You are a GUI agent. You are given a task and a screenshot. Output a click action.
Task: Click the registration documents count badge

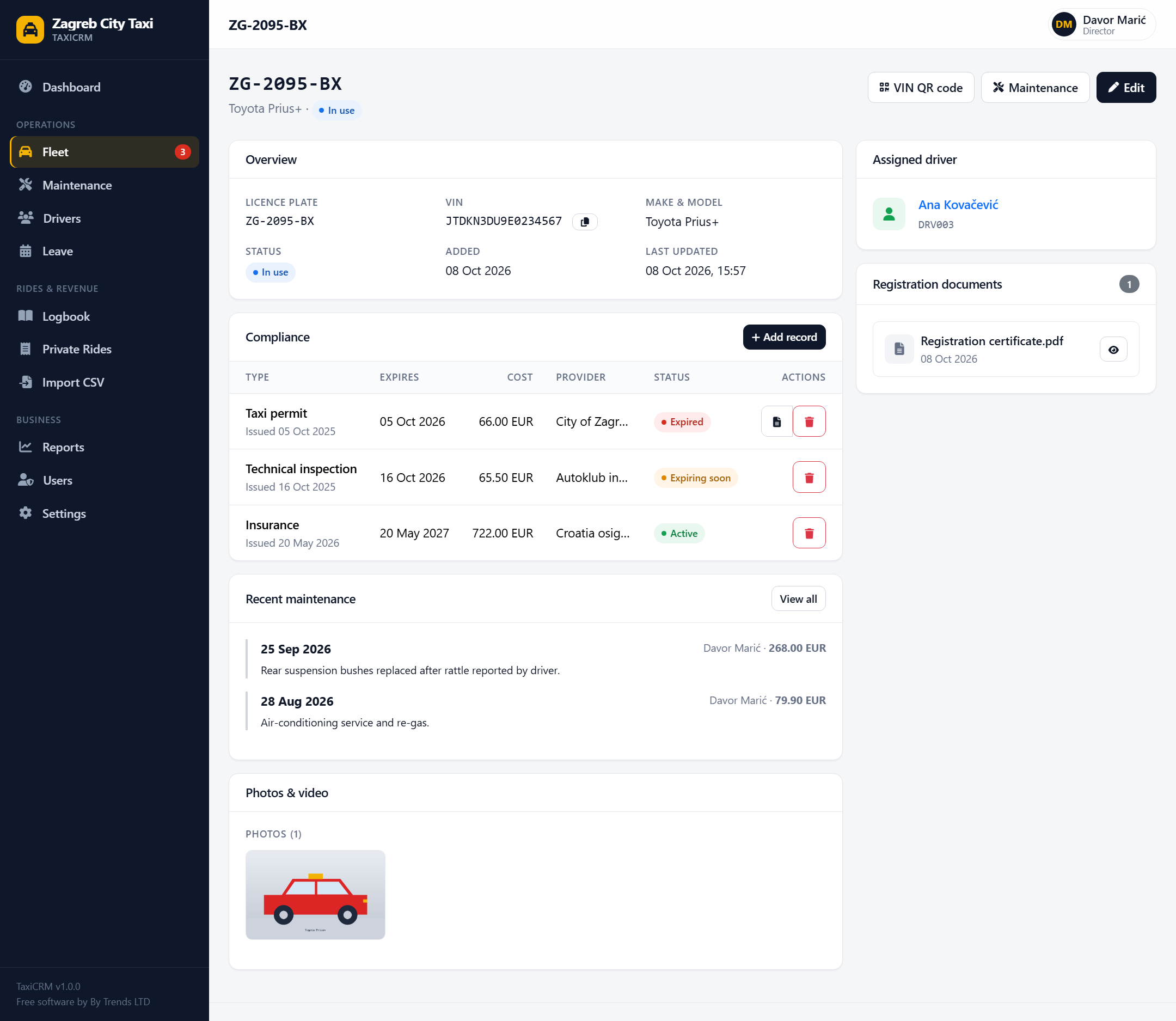click(x=1129, y=284)
